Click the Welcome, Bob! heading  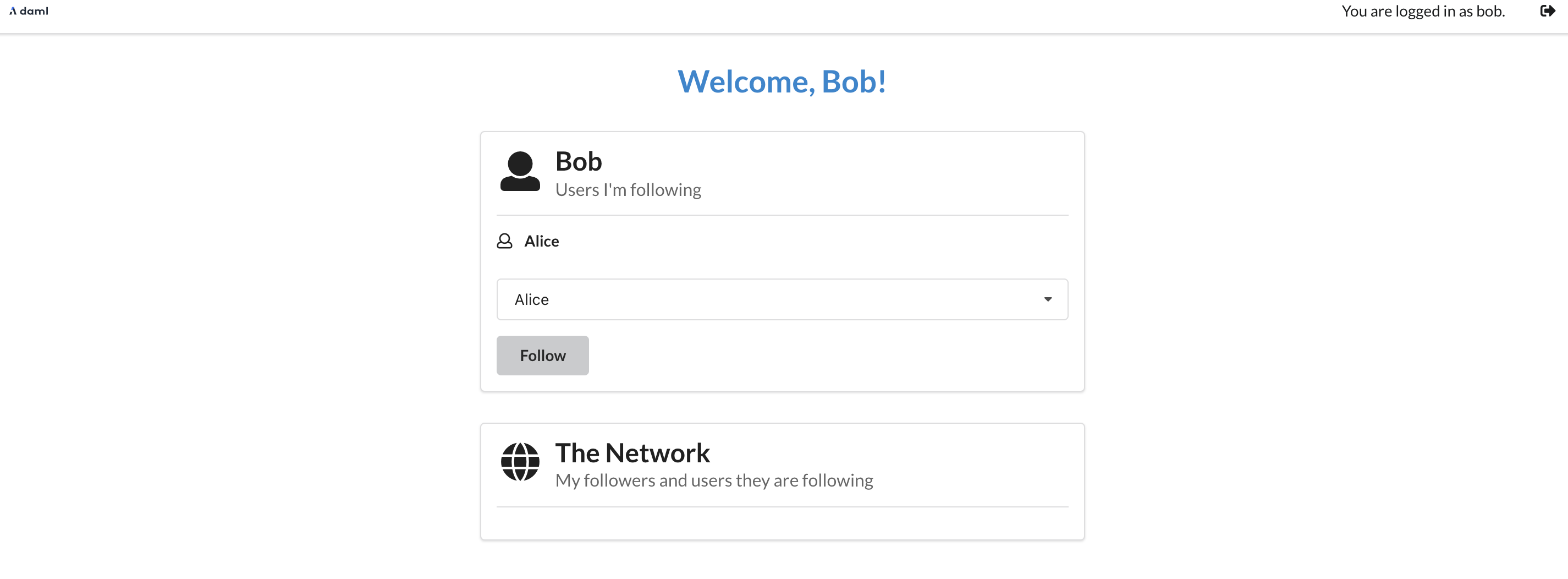782,81
